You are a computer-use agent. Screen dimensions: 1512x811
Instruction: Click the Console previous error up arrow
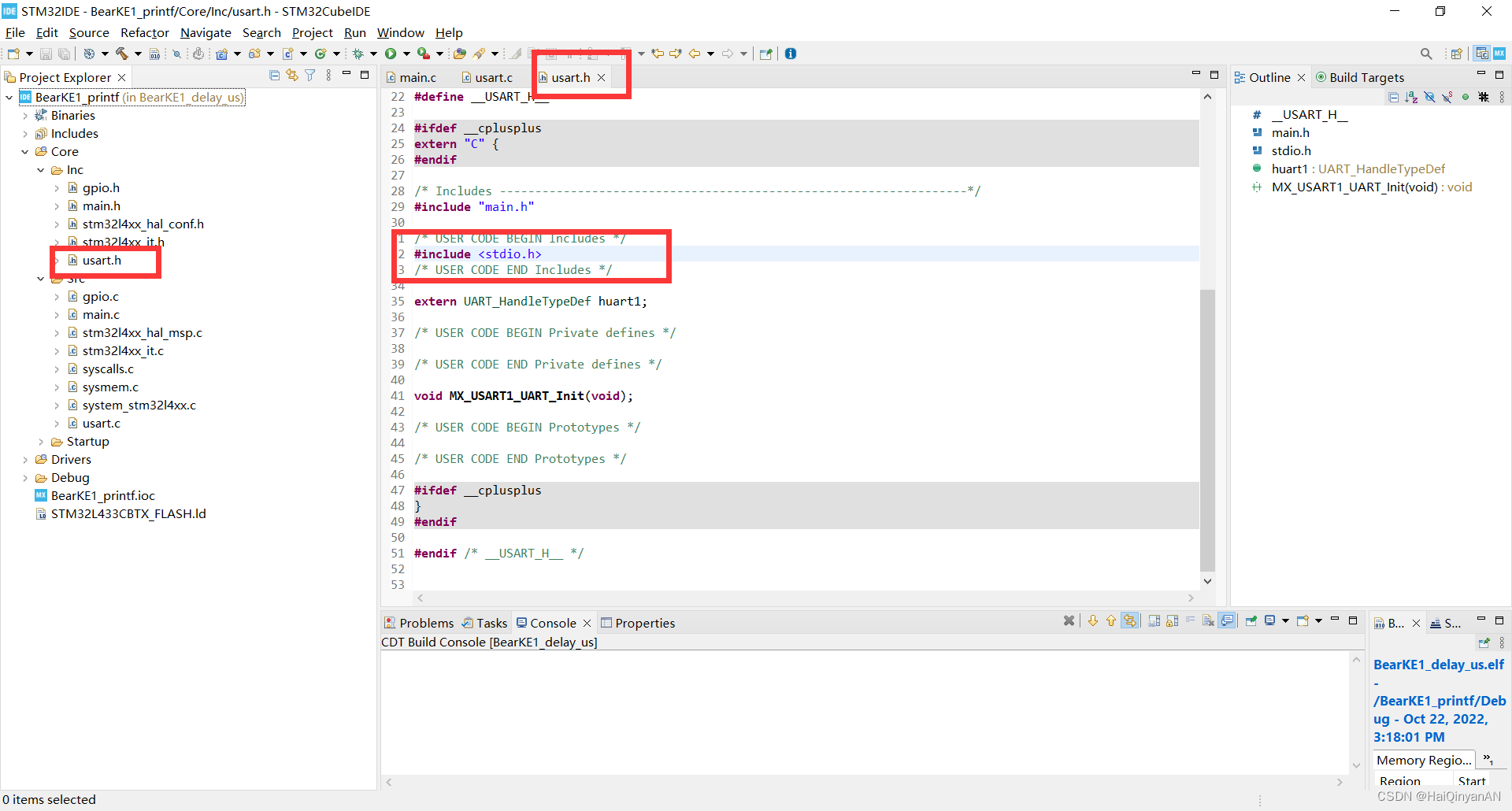pyautogui.click(x=1111, y=620)
